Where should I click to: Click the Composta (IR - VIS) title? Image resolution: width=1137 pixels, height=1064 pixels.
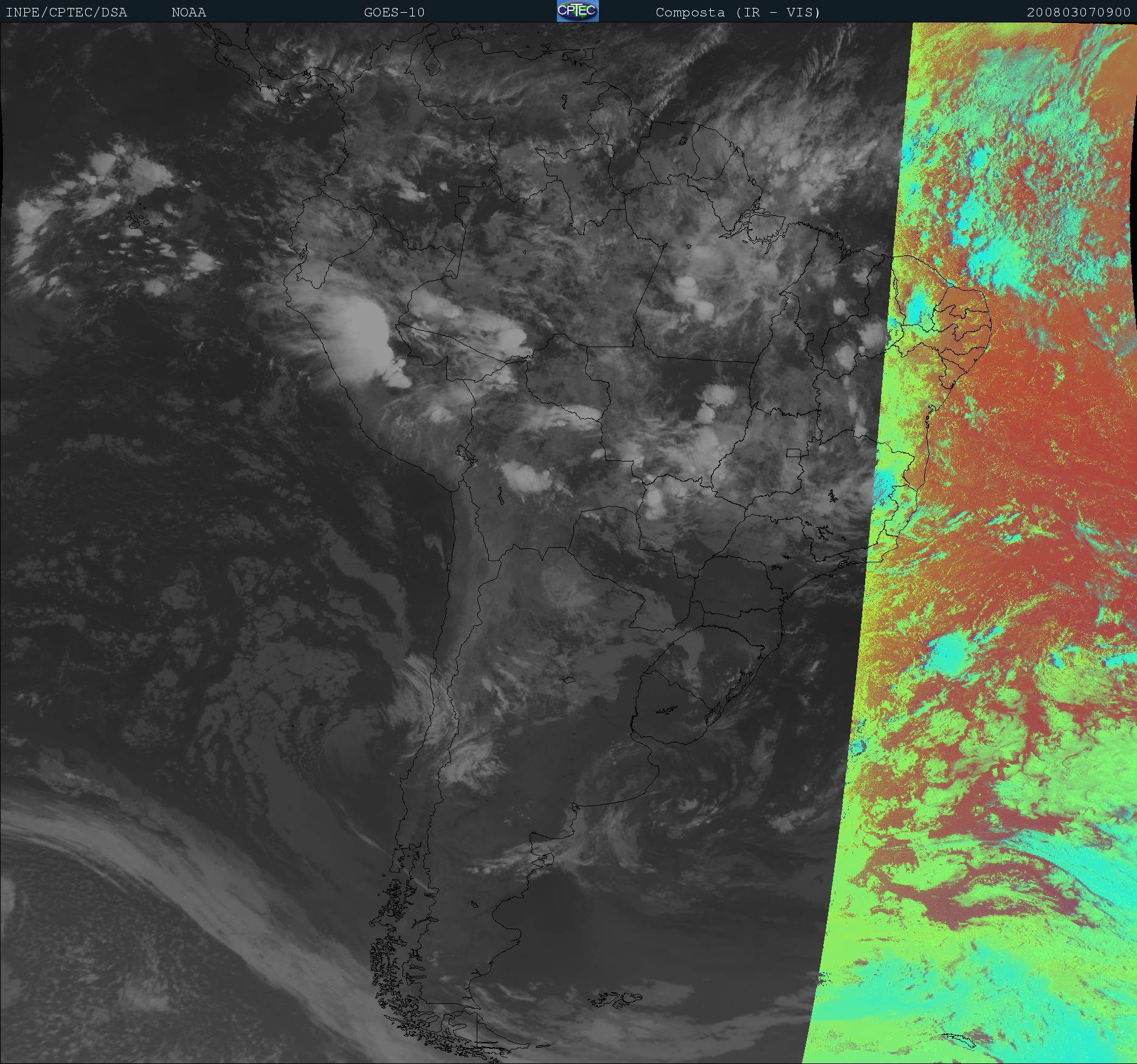click(x=738, y=12)
